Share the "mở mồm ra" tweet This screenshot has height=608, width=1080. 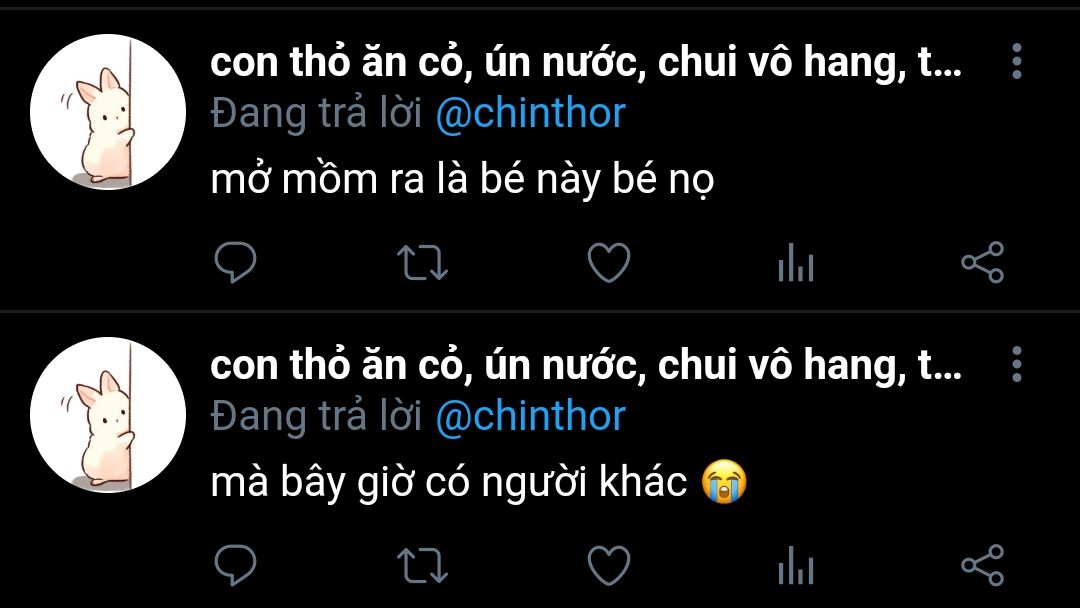[x=982, y=264]
